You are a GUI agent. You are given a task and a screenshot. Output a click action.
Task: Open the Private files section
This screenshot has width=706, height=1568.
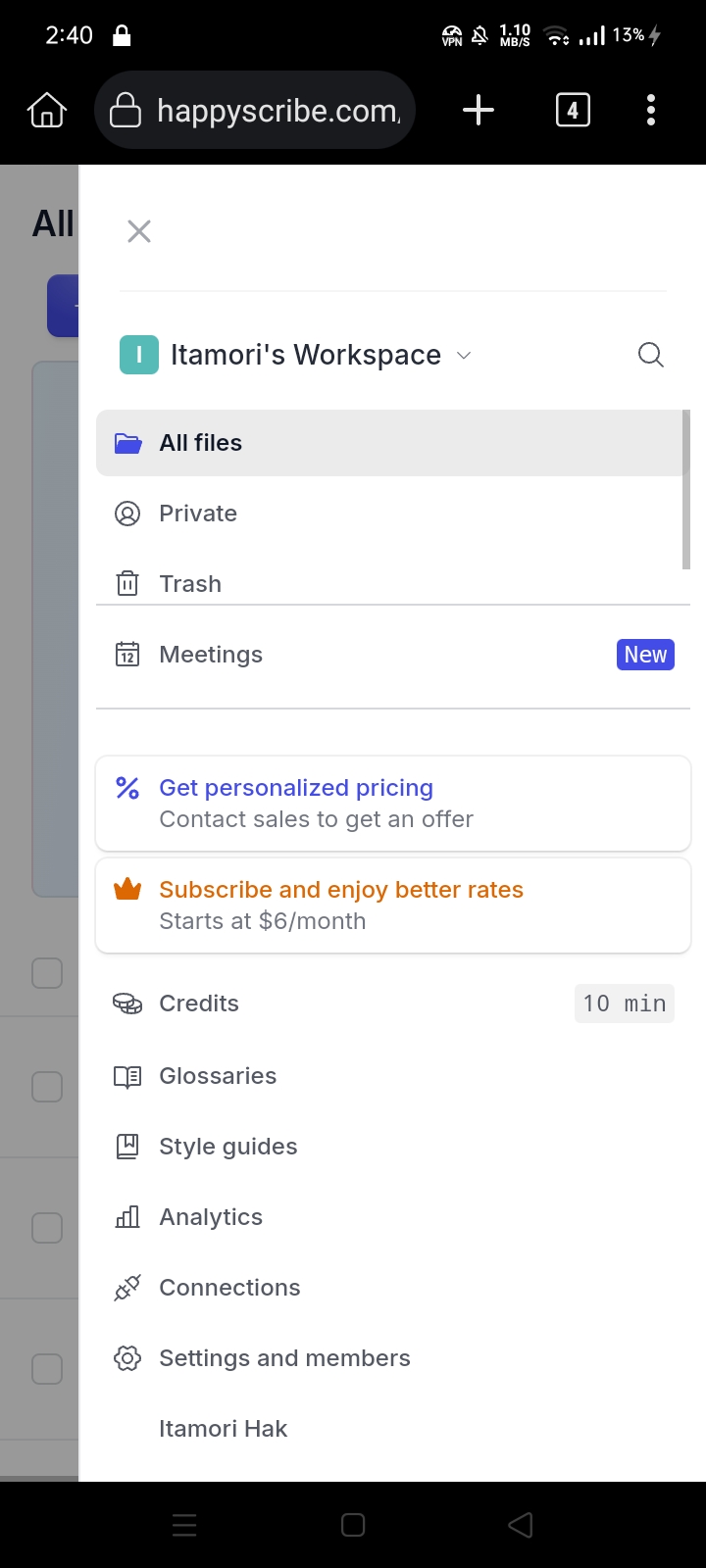point(198,514)
